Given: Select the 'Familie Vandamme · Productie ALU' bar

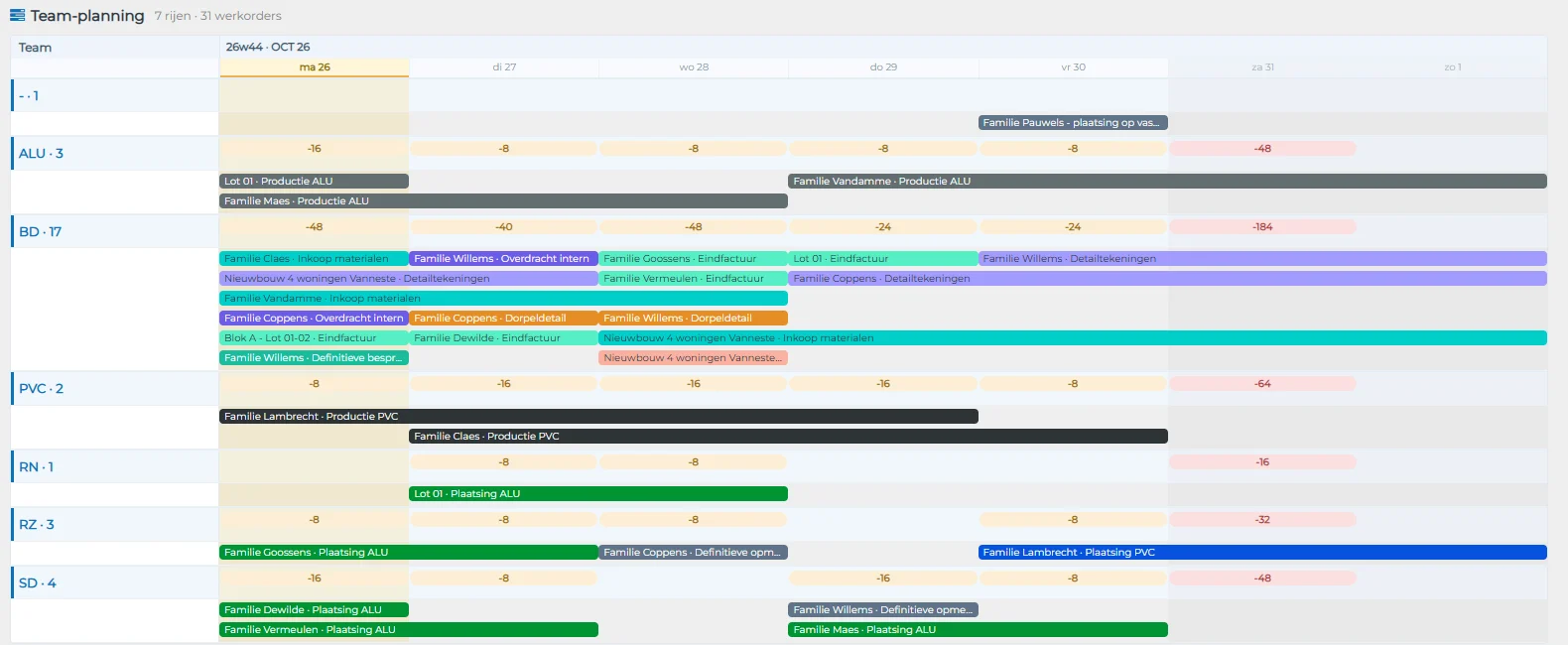Looking at the screenshot, I should click(1167, 182).
